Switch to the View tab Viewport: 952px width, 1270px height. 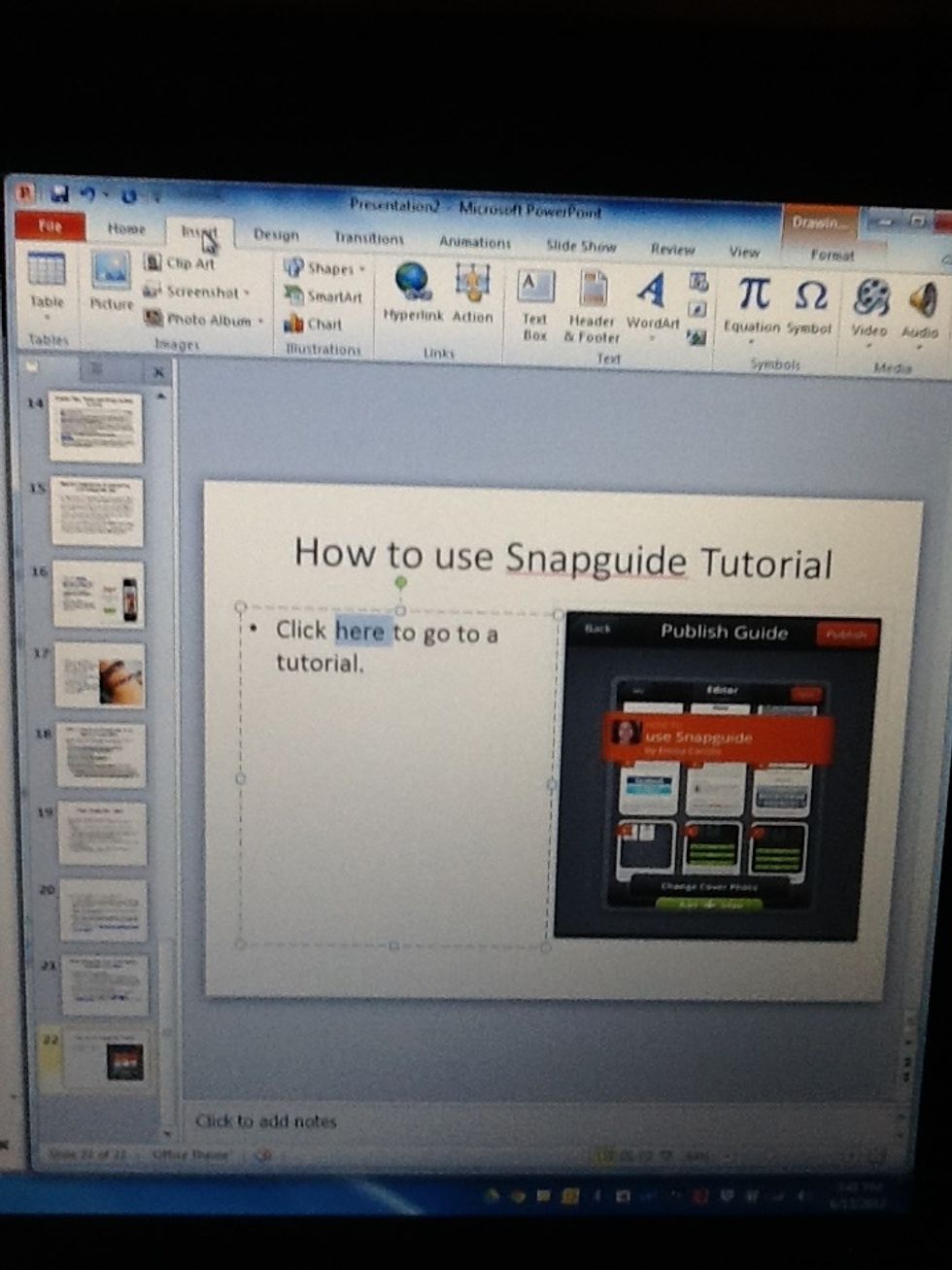click(744, 252)
